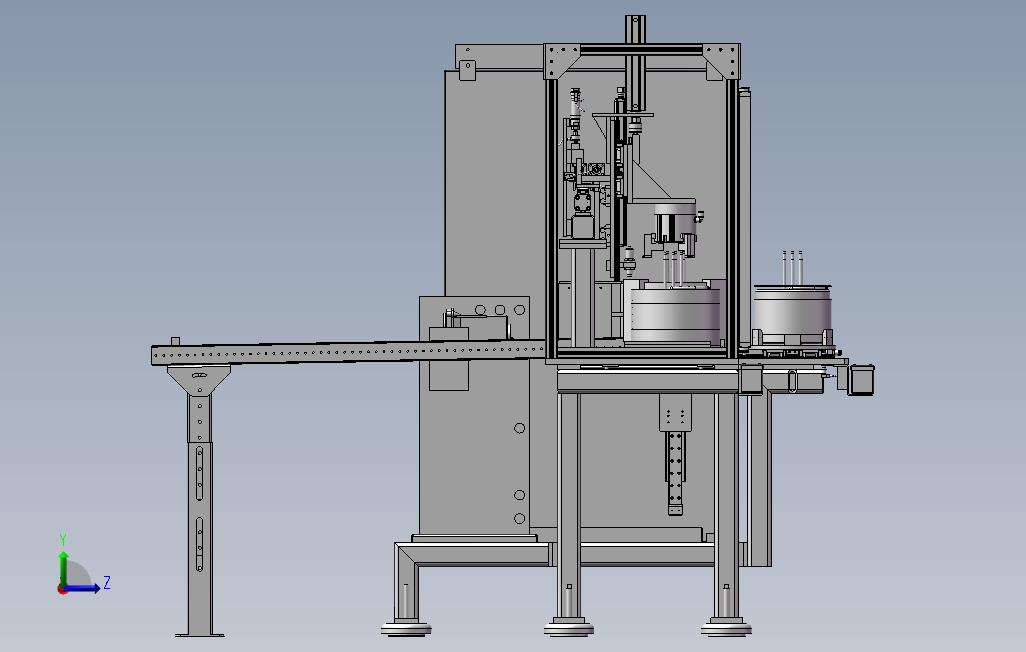Click the red origin point of the triad
The width and height of the screenshot is (1026, 652).
point(62,590)
